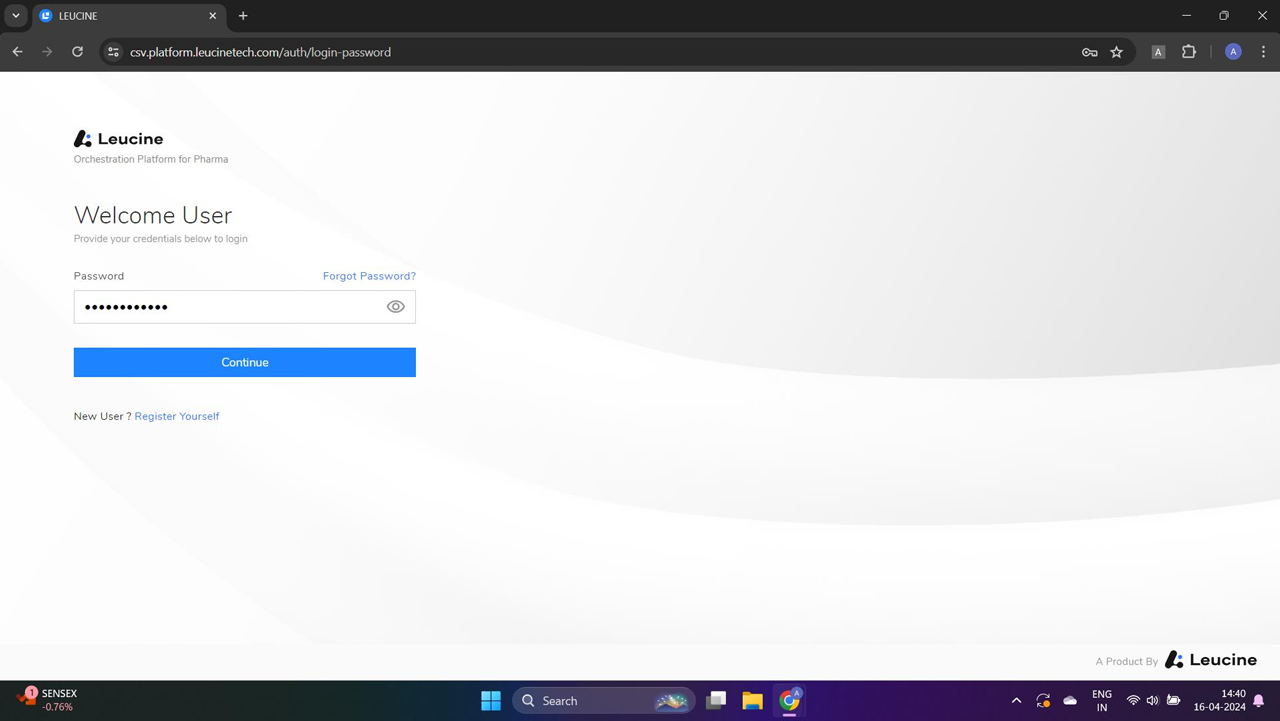Open File Explorer from taskbar
Screen dimensions: 1280x721
tap(753, 700)
